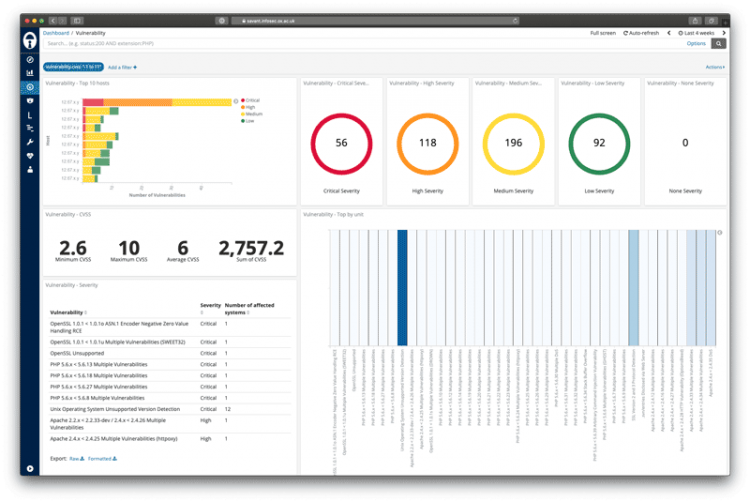Screen dimensions: 750x502
Task: Click the red Critical segment of top host bar
Action: (x=93, y=102)
